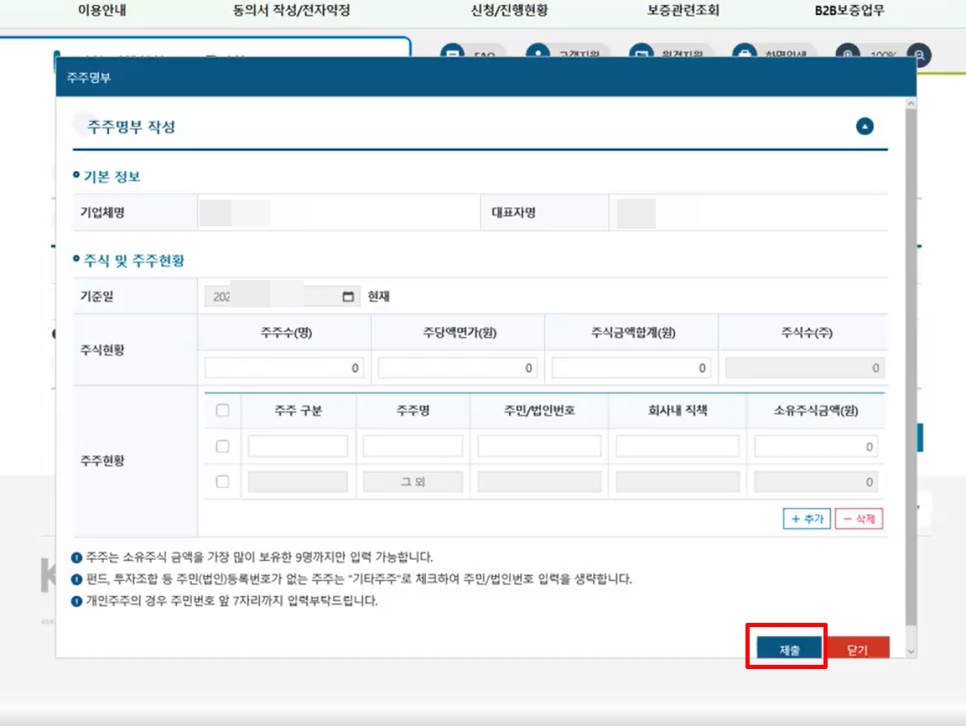Click the FAQ icon
The image size is (966, 726).
click(x=452, y=53)
